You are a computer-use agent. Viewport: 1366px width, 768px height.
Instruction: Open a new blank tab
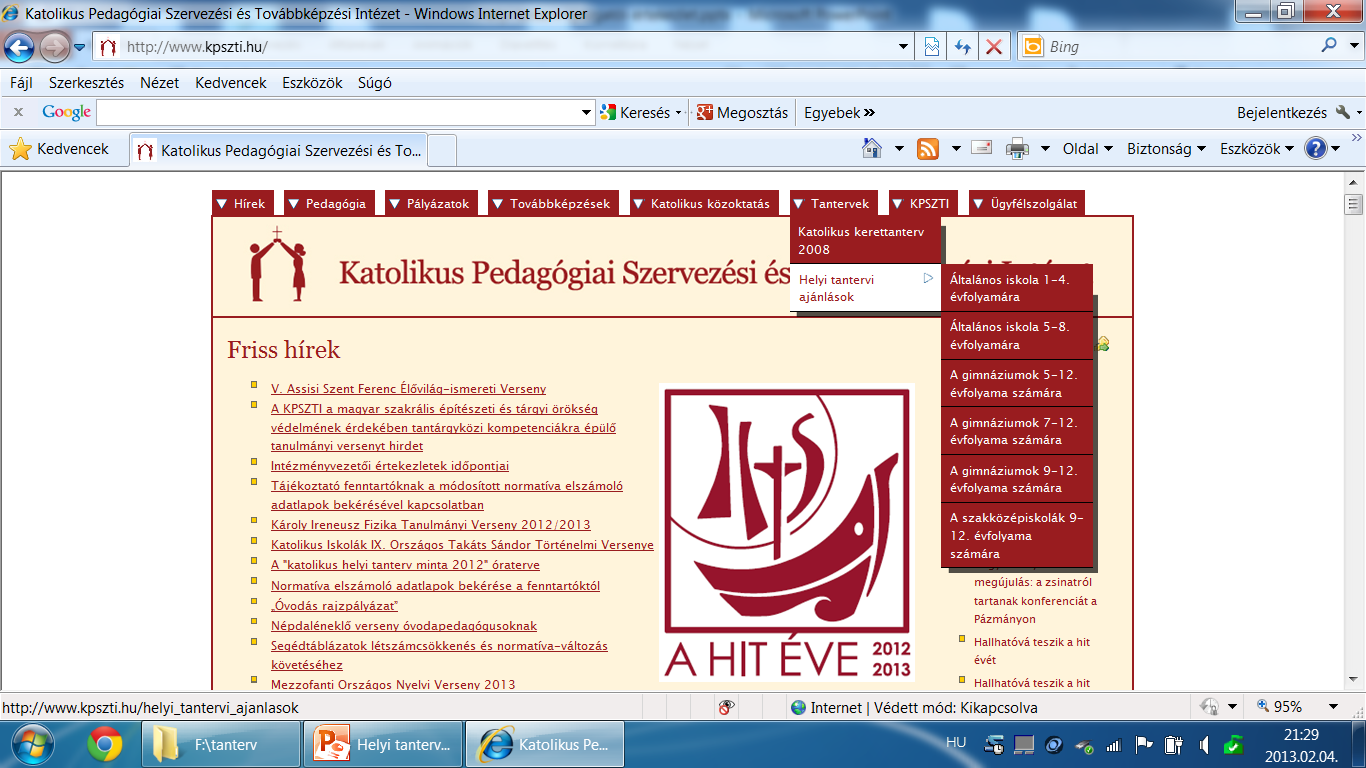(x=443, y=151)
